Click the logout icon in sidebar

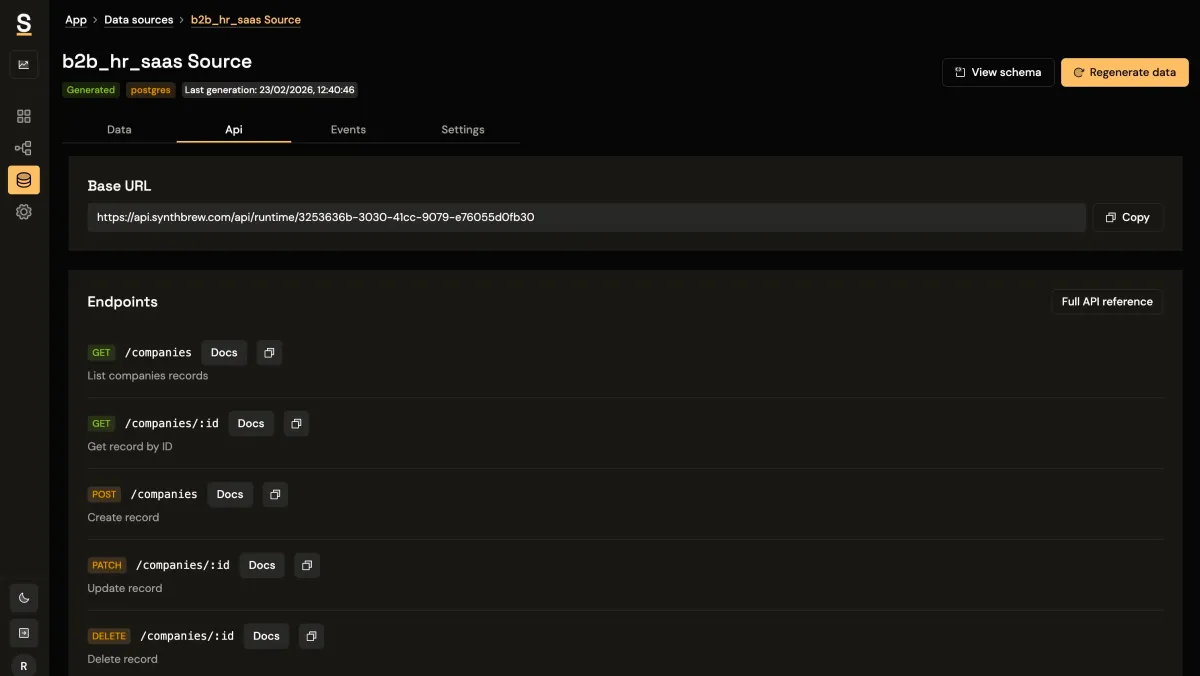(x=24, y=632)
